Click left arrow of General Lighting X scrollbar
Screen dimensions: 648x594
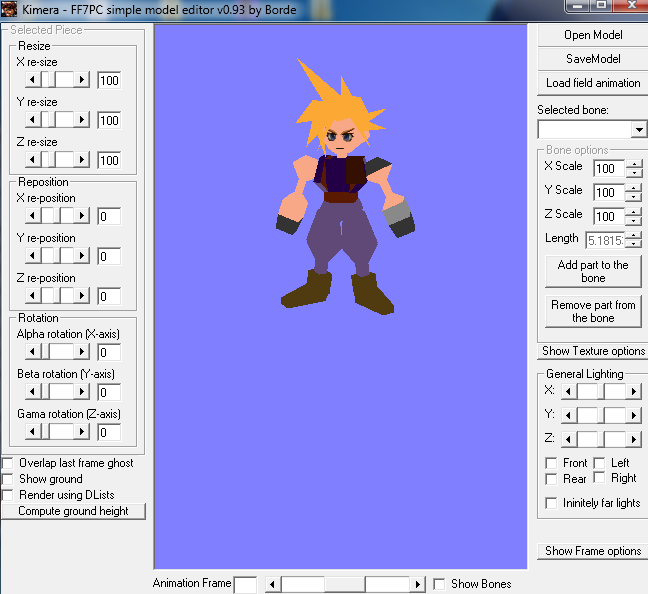coord(569,391)
